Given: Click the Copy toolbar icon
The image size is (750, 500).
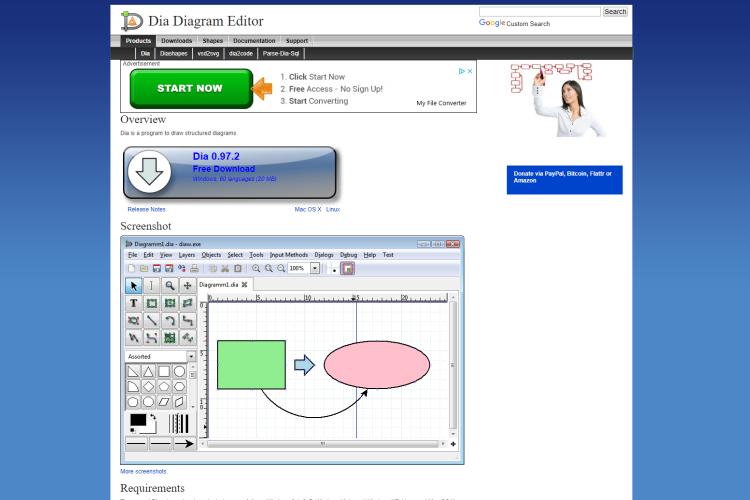Looking at the screenshot, I should (x=213, y=268).
